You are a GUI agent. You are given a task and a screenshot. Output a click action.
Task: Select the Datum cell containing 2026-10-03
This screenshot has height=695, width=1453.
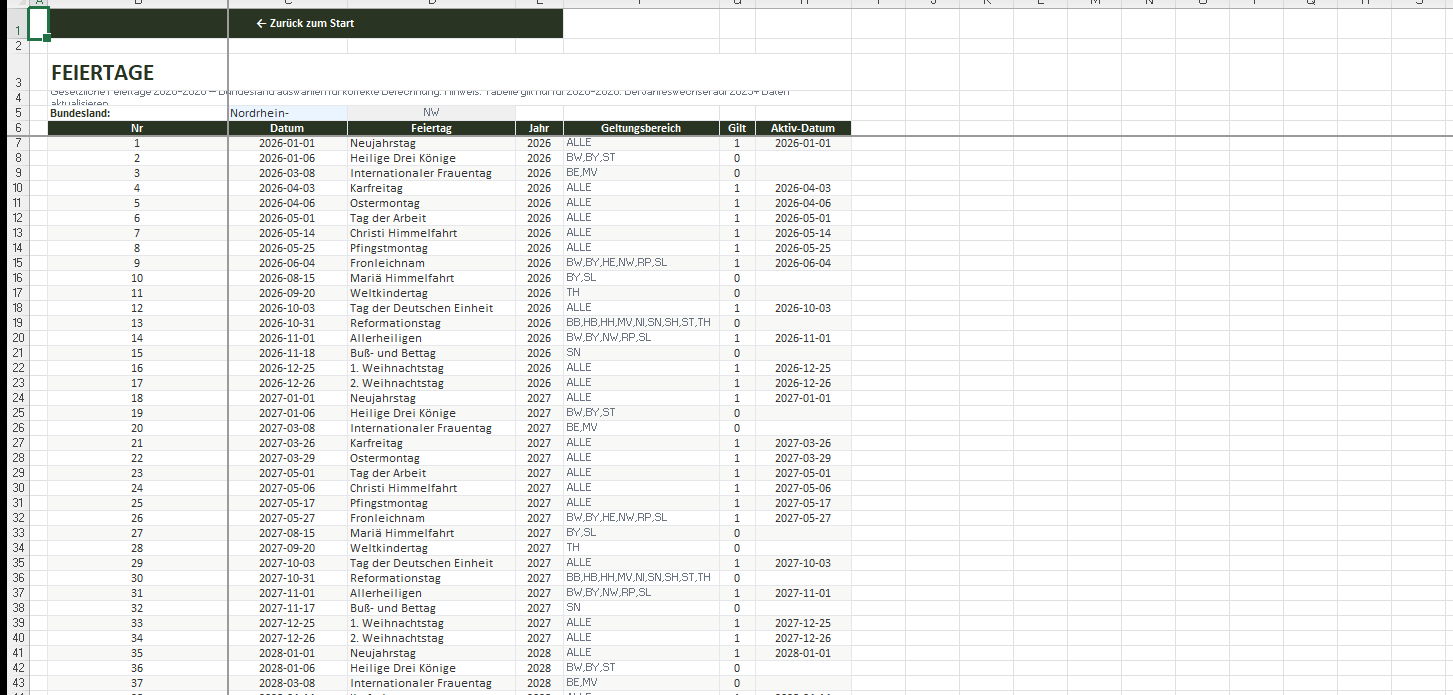(287, 308)
